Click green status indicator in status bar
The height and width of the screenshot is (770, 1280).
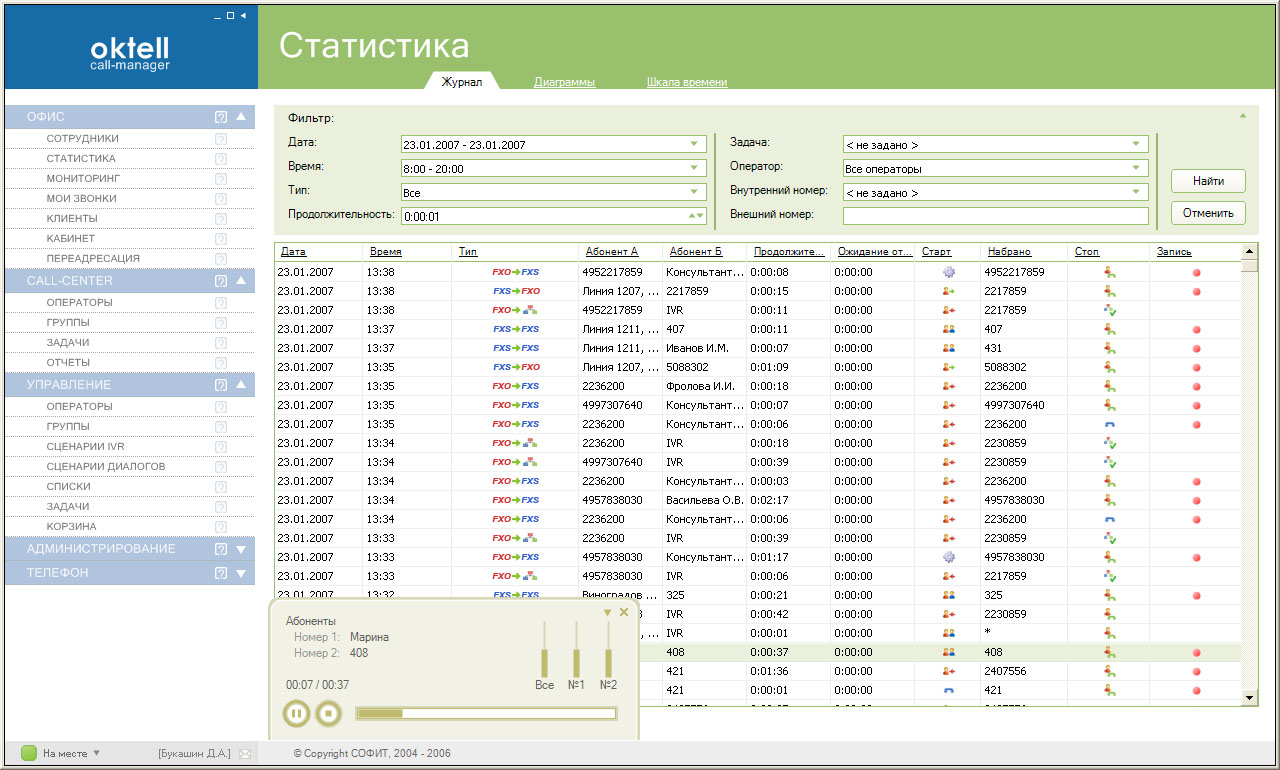click(x=29, y=753)
